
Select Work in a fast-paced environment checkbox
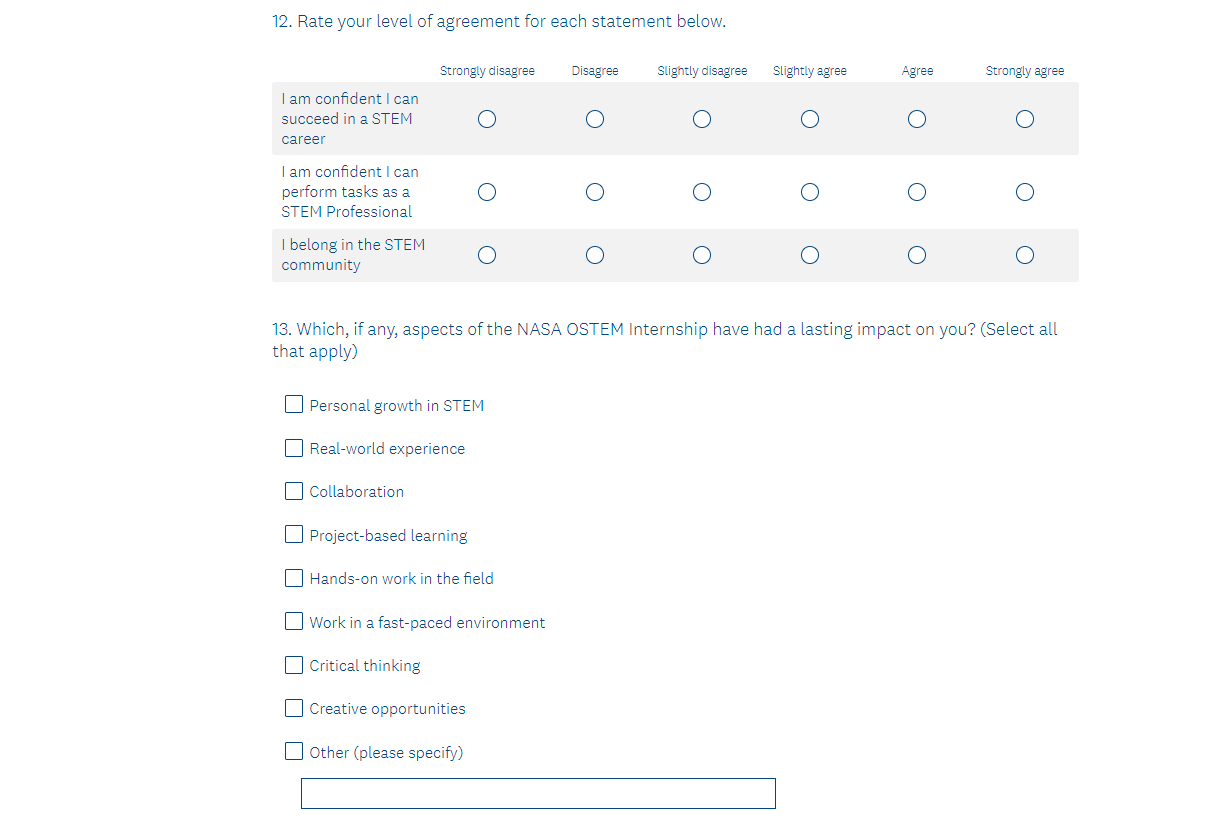click(x=294, y=621)
